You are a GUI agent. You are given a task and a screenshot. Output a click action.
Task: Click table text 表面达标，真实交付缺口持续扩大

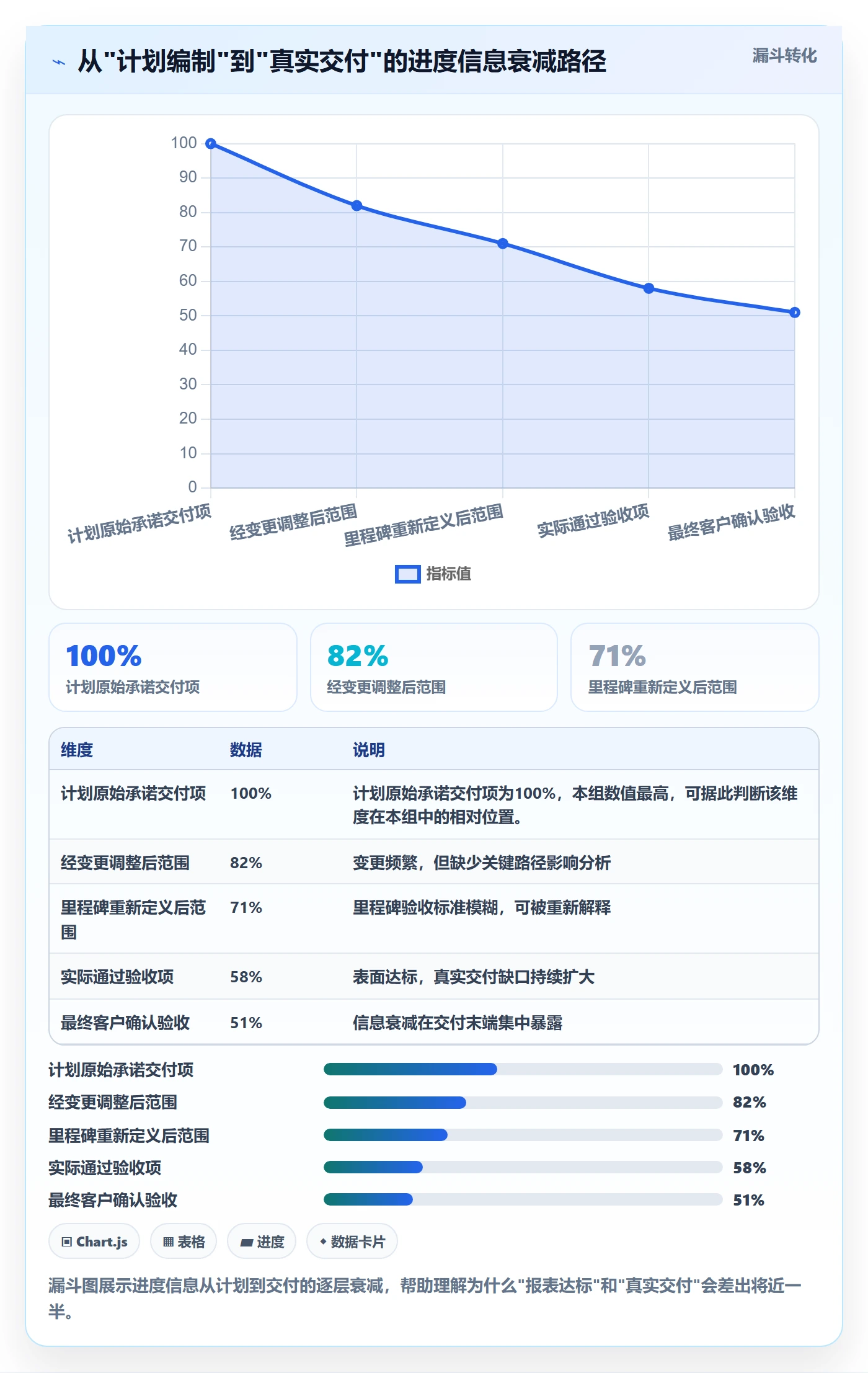coord(474,977)
